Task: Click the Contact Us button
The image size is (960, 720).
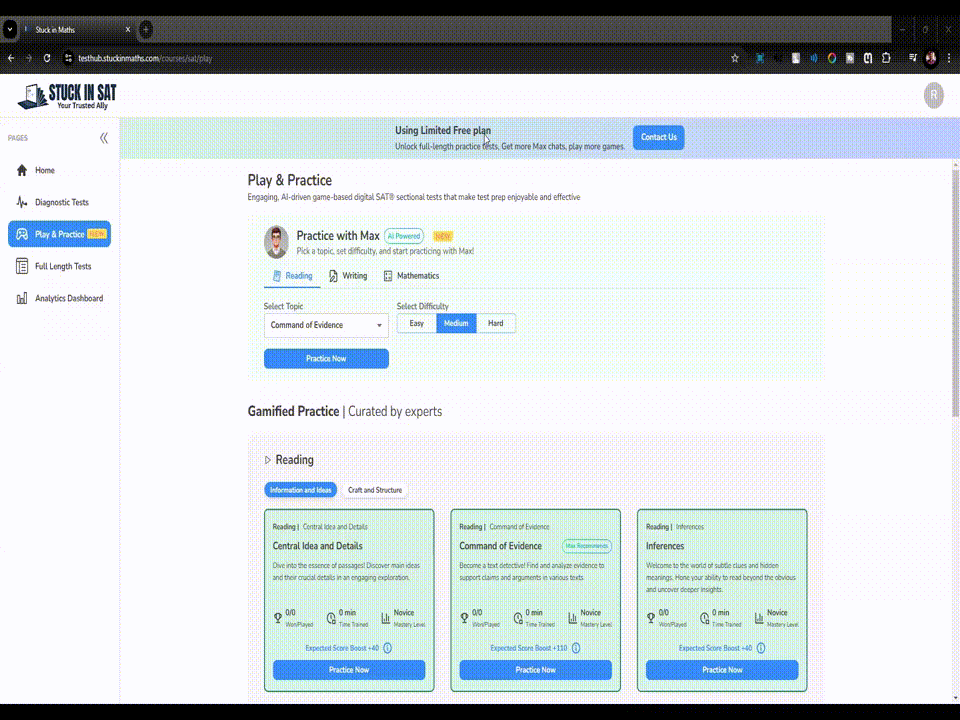Action: tap(658, 137)
